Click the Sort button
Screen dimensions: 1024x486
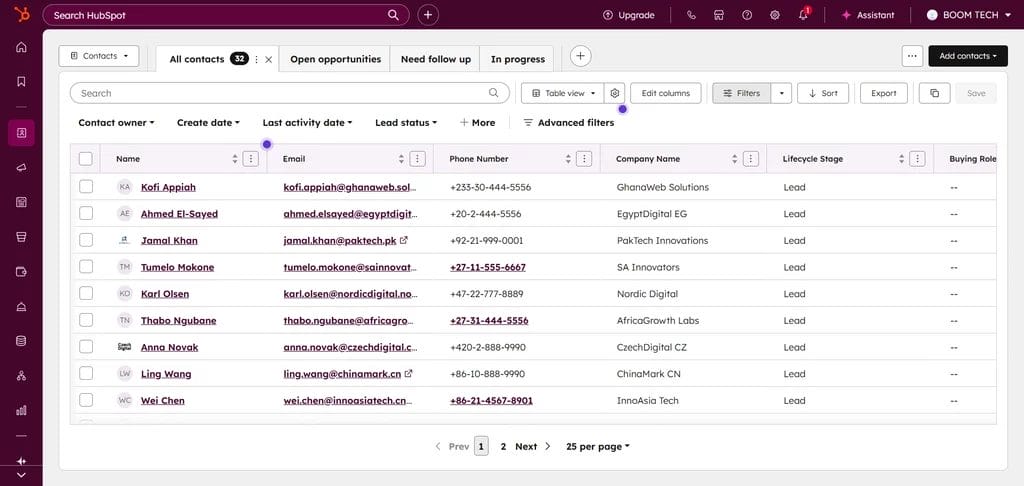(x=823, y=93)
